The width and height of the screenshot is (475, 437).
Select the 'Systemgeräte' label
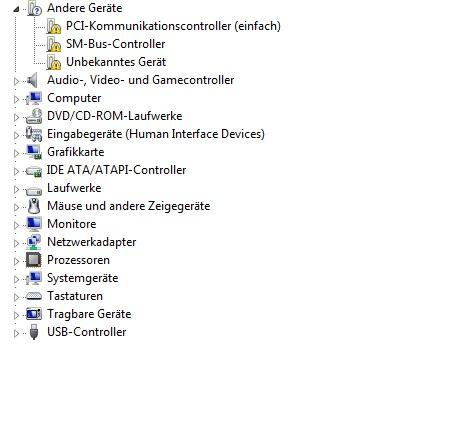[83, 278]
